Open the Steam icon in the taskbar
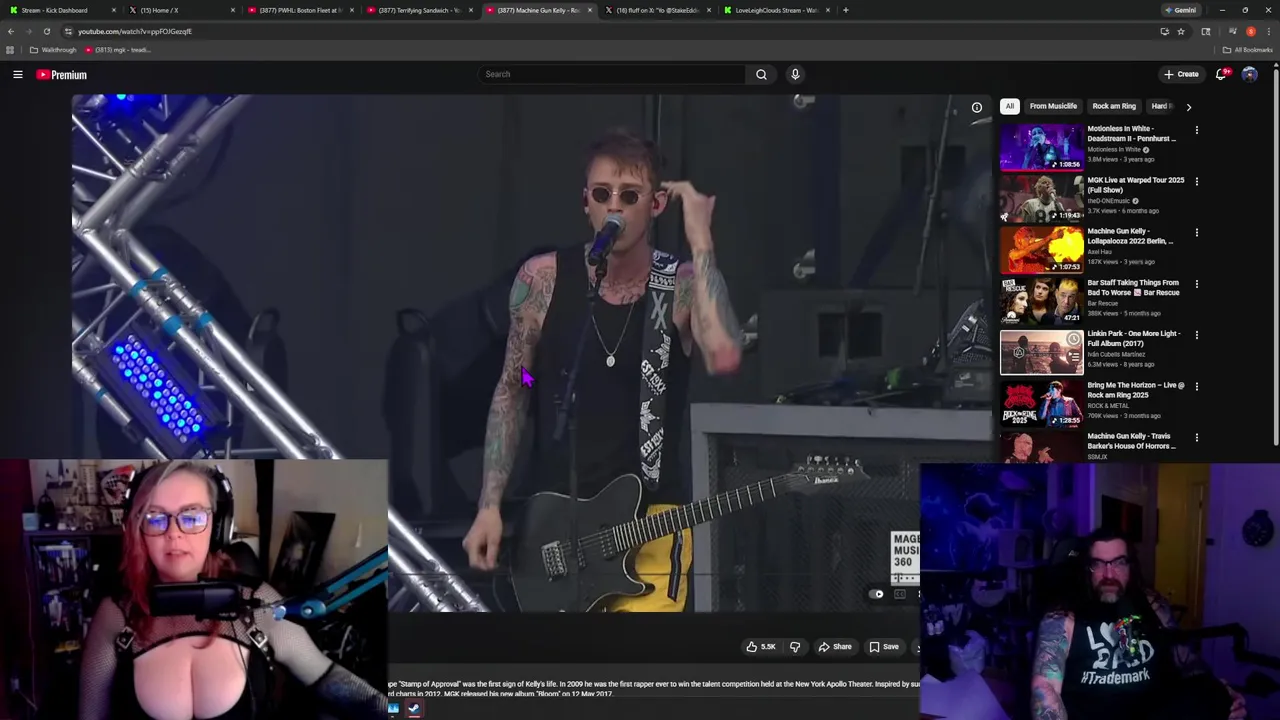1280x720 pixels. pyautogui.click(x=413, y=709)
